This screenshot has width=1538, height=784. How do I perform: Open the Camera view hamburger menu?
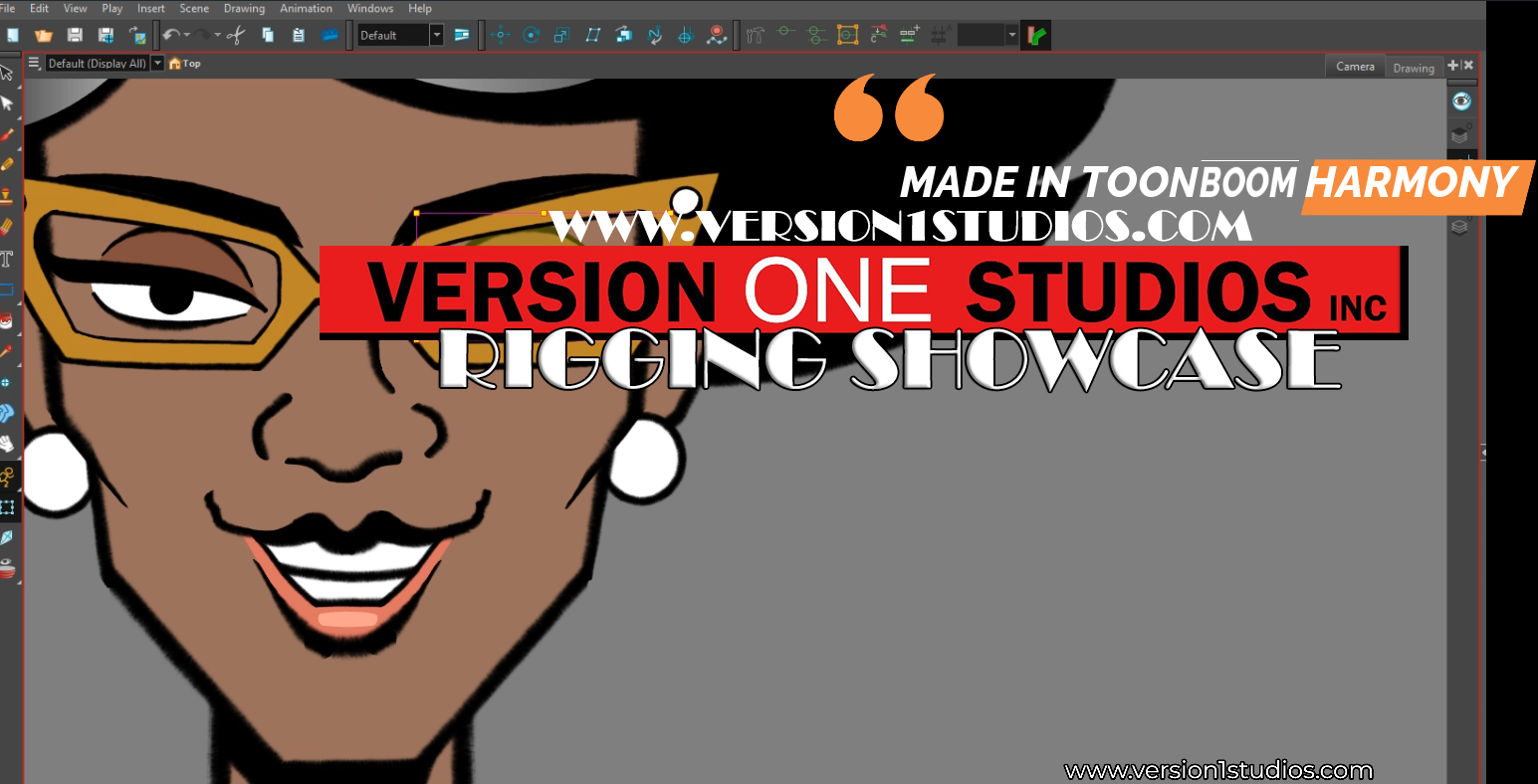tap(34, 63)
